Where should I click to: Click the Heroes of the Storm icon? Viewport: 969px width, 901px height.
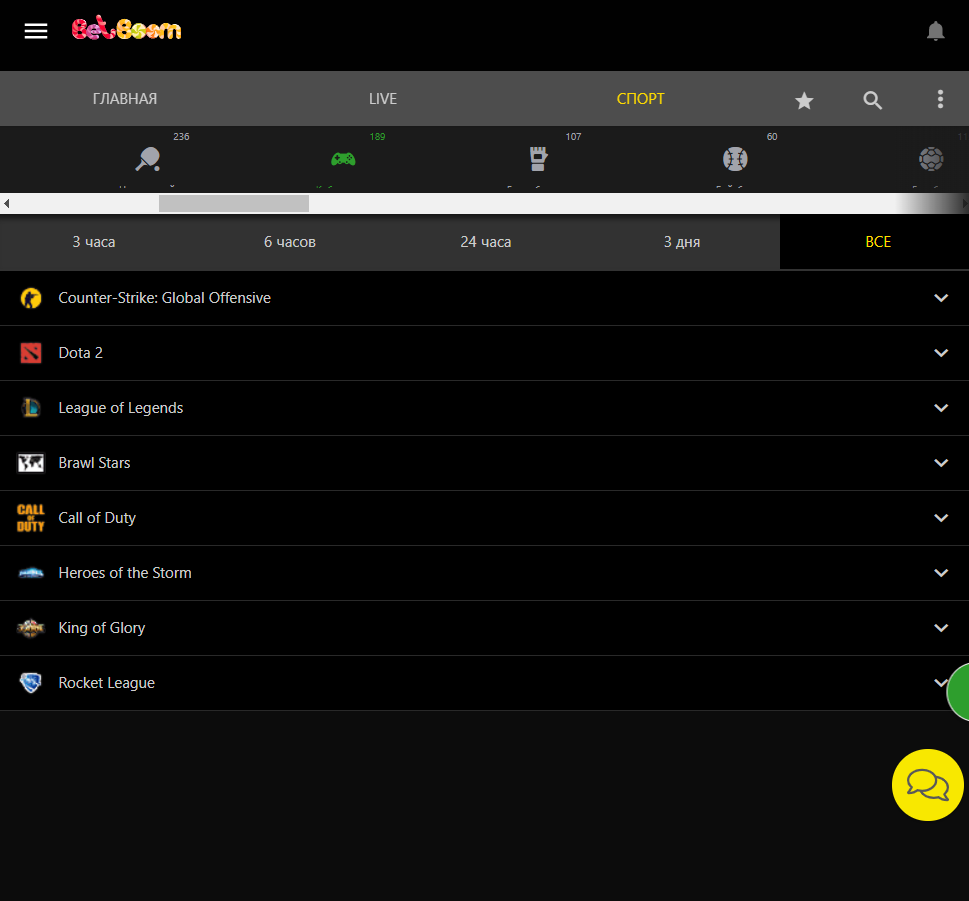coord(31,573)
